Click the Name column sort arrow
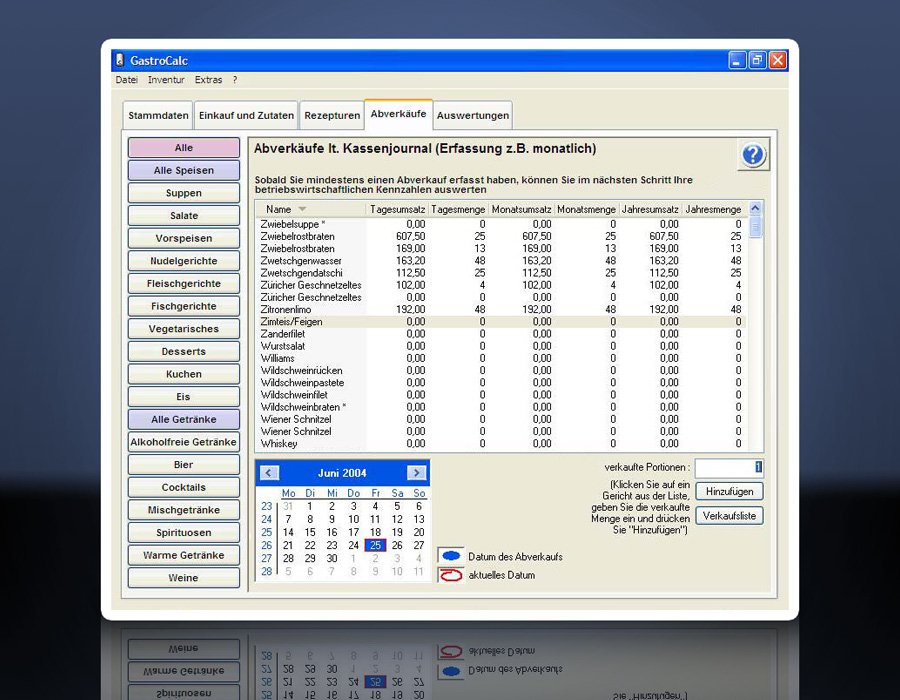Screen dimensions: 900x700 pos(302,209)
